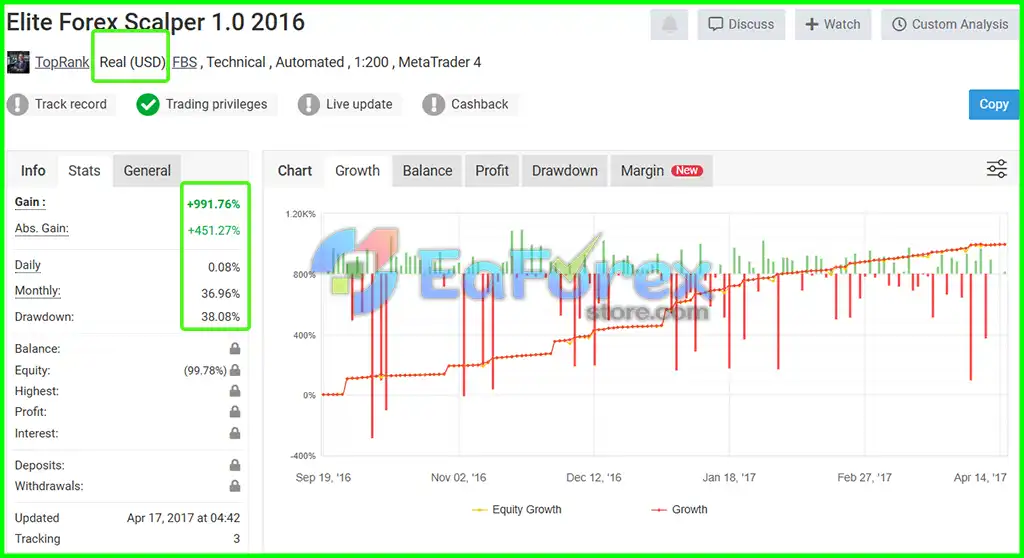Click the Elite Forex Scalper title
Viewport: 1024px width, 558px height.
[155, 22]
